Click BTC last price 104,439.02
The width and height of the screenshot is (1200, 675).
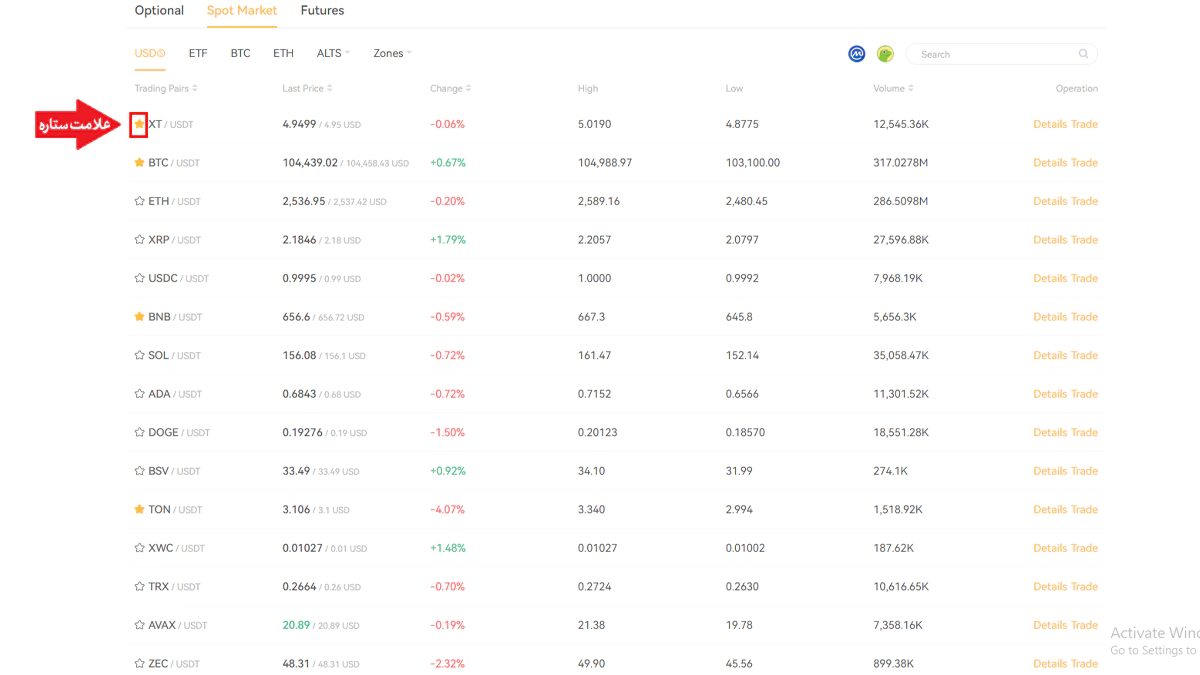[310, 162]
